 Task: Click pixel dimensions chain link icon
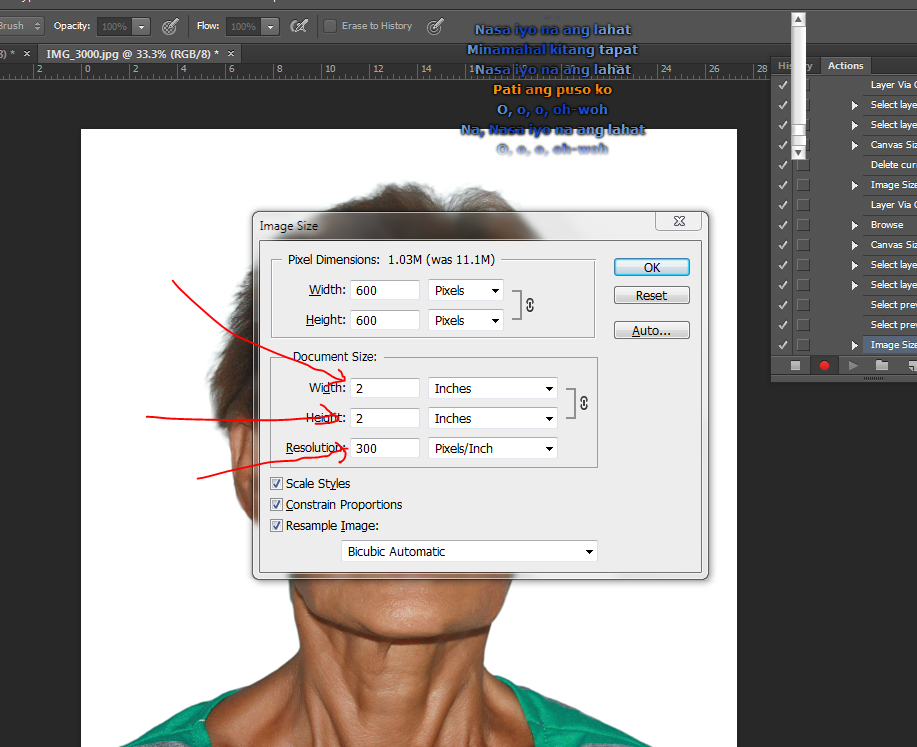530,305
